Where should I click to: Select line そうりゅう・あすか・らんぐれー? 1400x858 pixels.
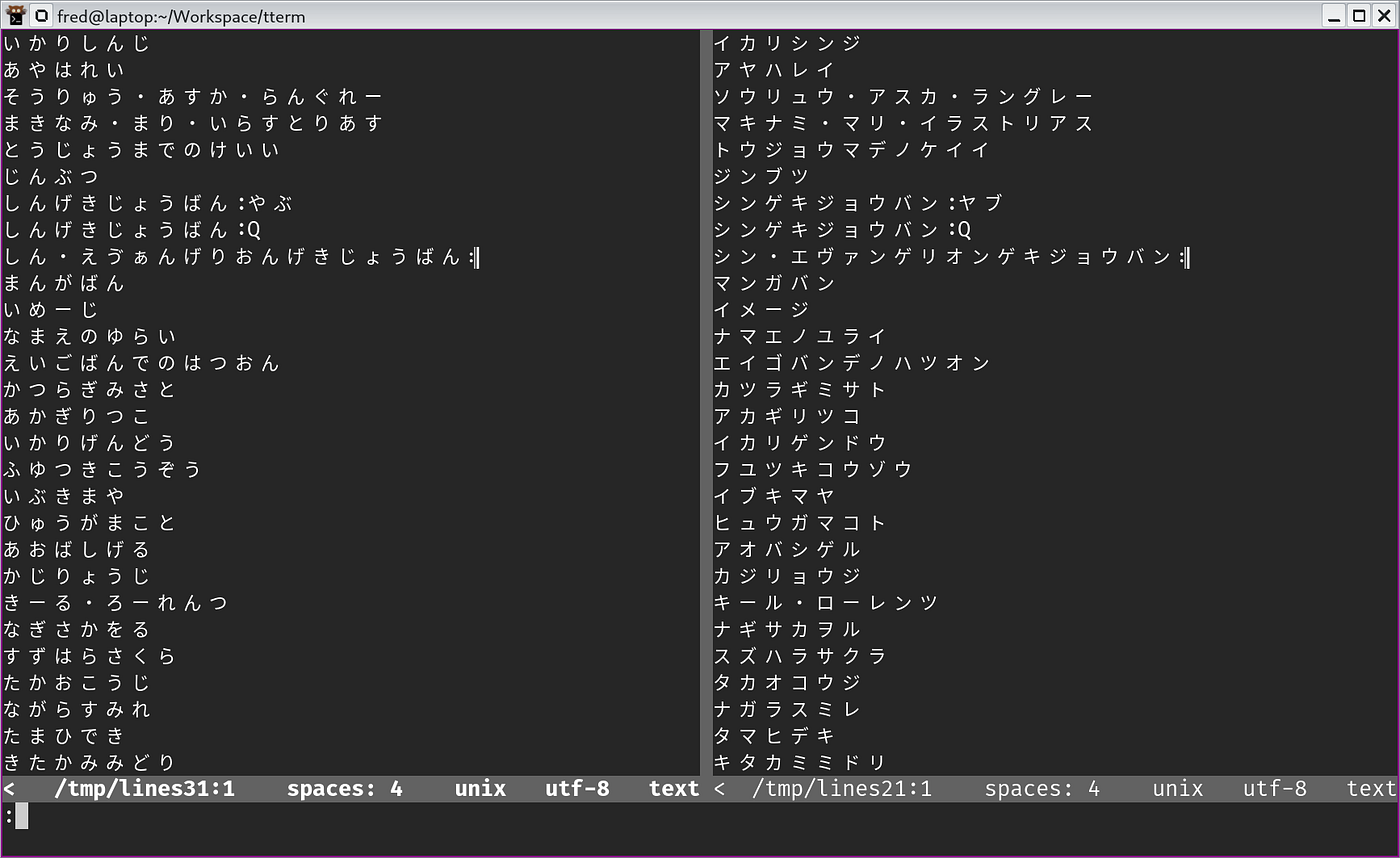pyautogui.click(x=193, y=97)
